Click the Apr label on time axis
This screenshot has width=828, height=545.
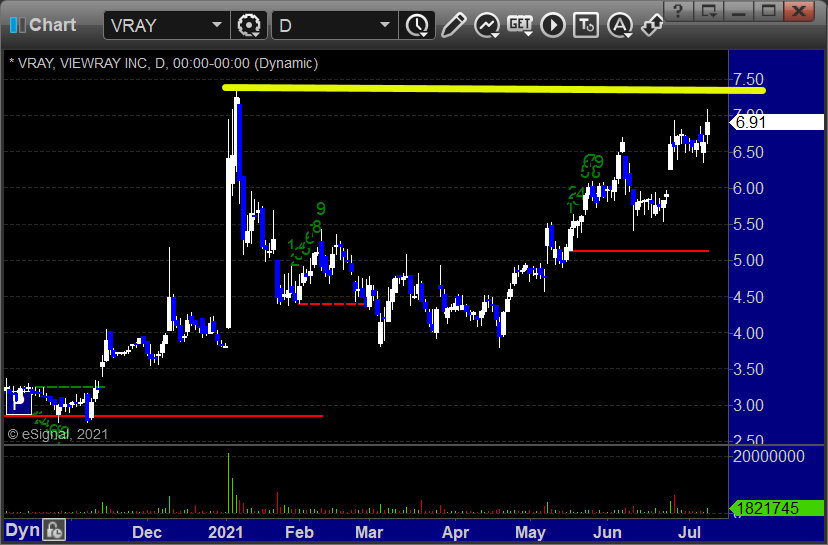click(x=455, y=532)
